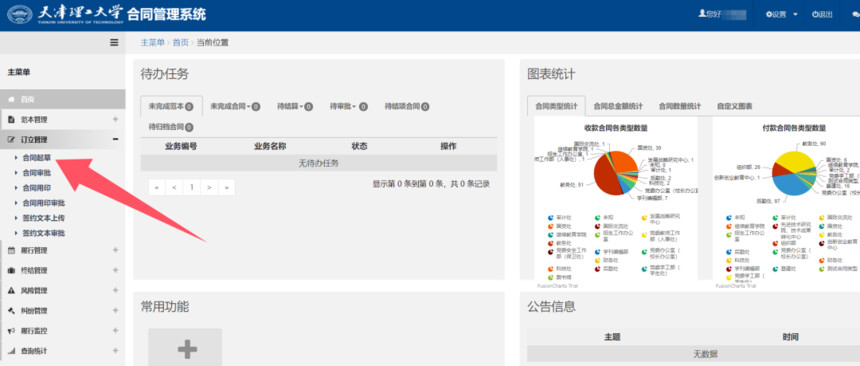This screenshot has width=860, height=366.
Task: Click the user profile 您好 icon
Action: (x=701, y=14)
